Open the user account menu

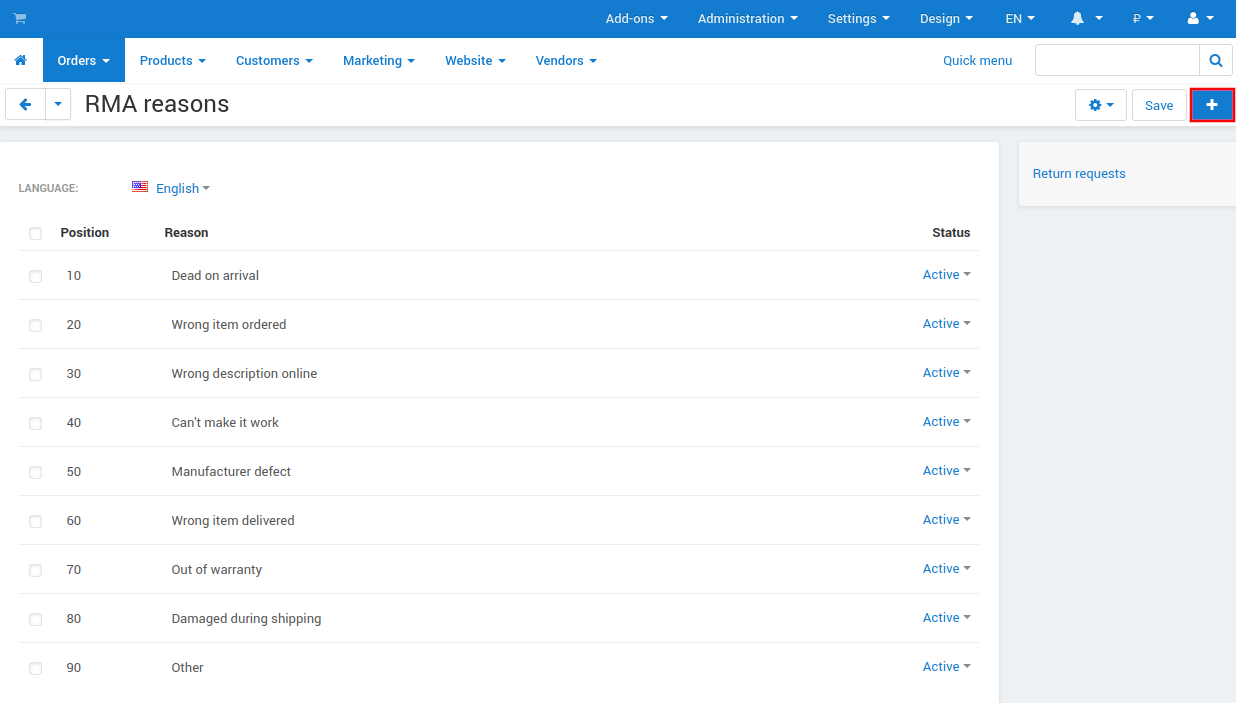coord(1200,19)
